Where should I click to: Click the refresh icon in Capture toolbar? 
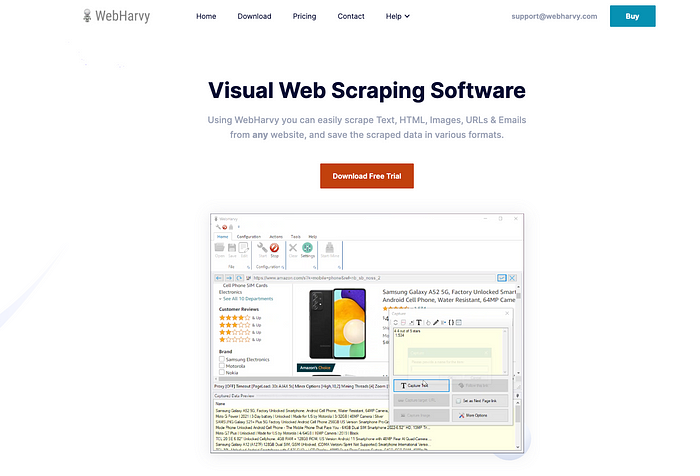pyautogui.click(x=396, y=322)
